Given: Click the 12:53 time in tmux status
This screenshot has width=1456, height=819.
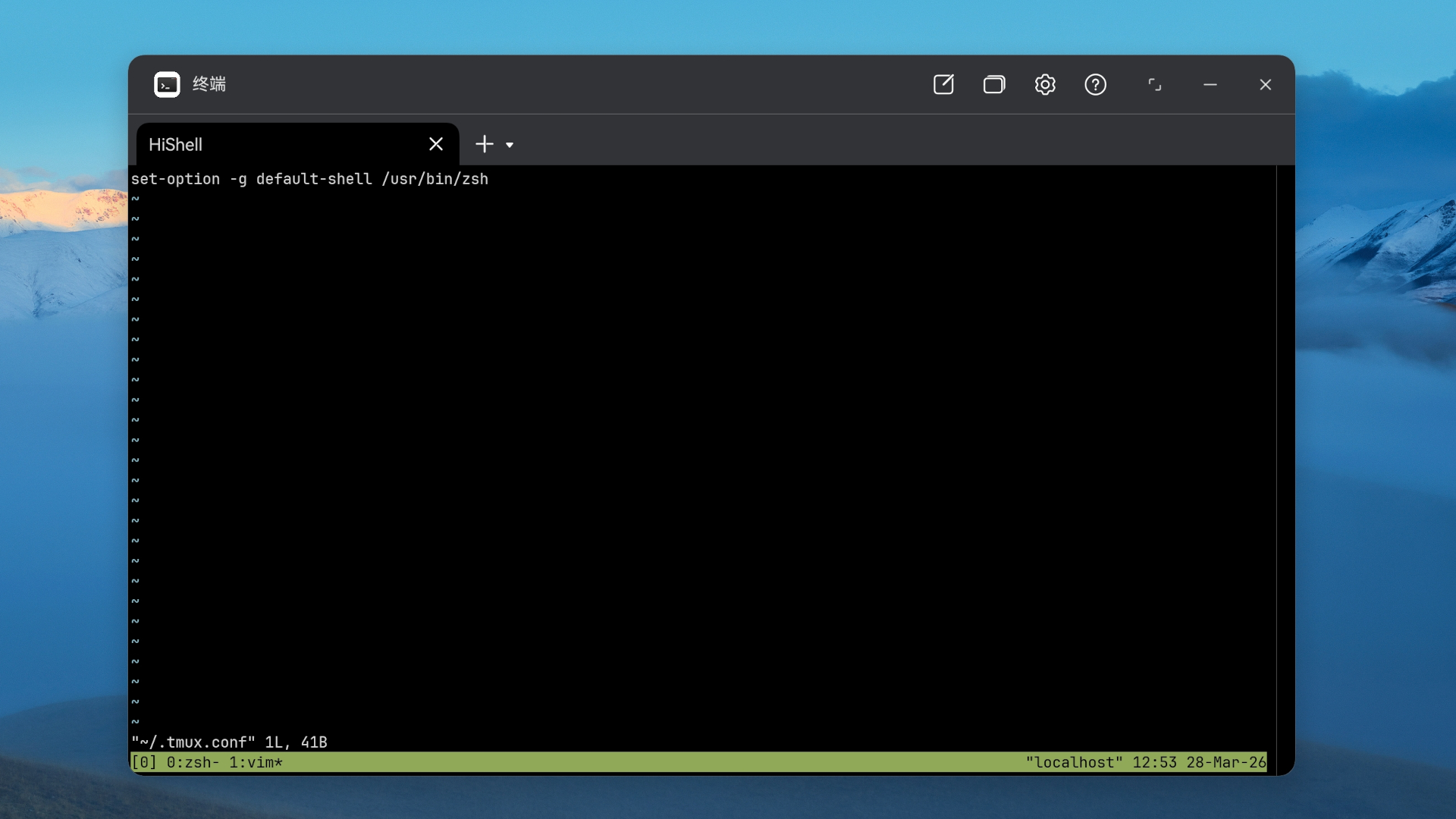Looking at the screenshot, I should point(1154,762).
